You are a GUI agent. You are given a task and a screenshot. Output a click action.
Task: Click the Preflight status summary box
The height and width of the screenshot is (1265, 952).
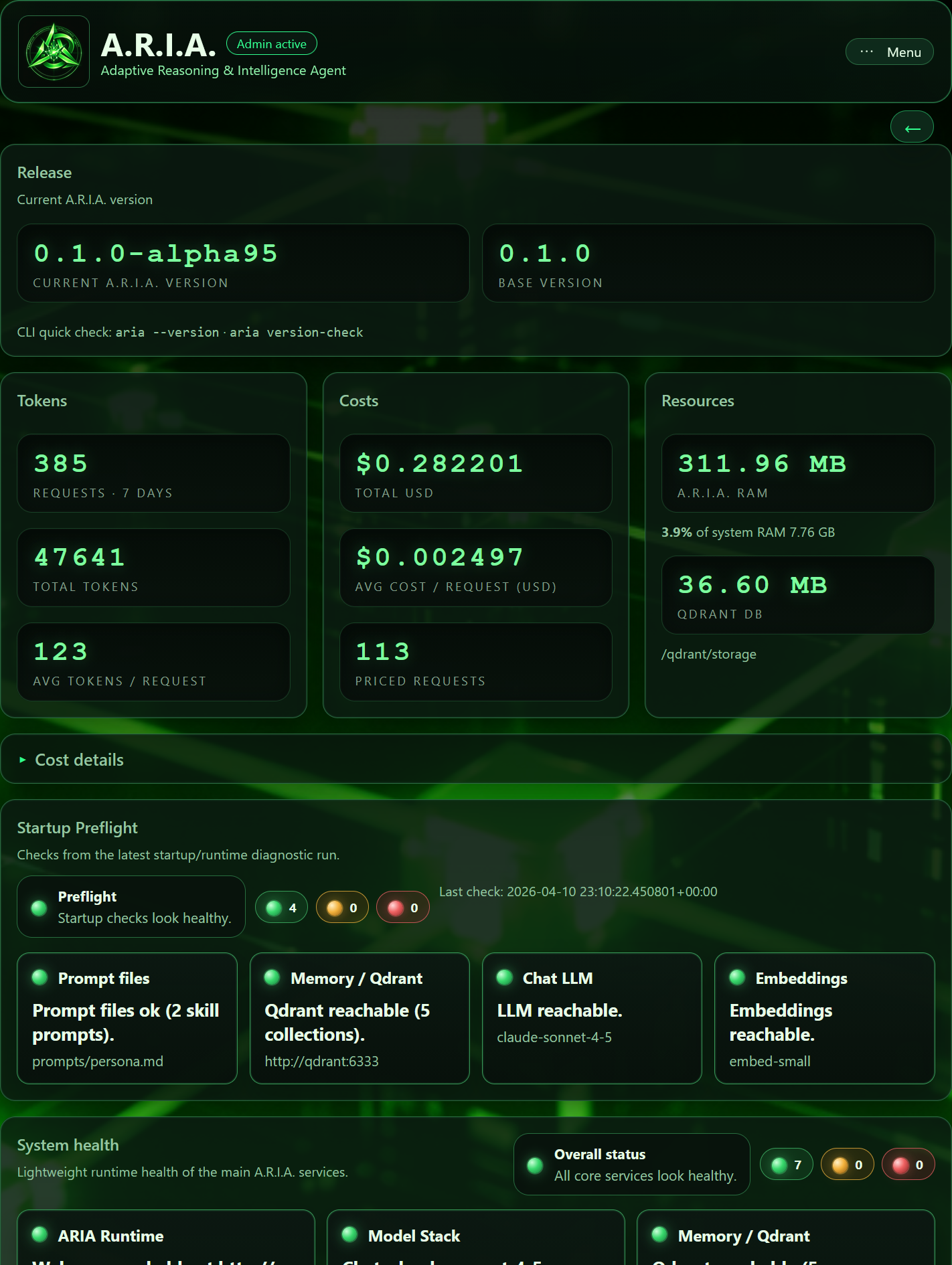click(x=131, y=907)
